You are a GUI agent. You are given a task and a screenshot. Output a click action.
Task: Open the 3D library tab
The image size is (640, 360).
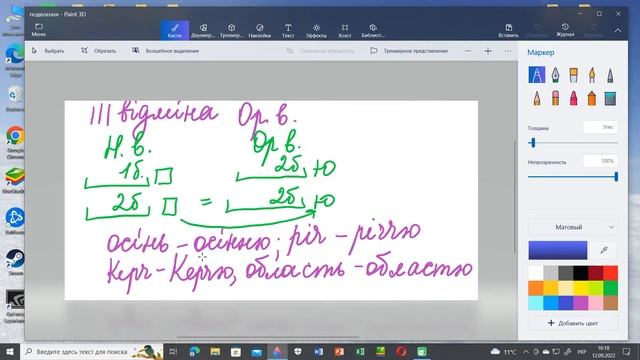373,30
